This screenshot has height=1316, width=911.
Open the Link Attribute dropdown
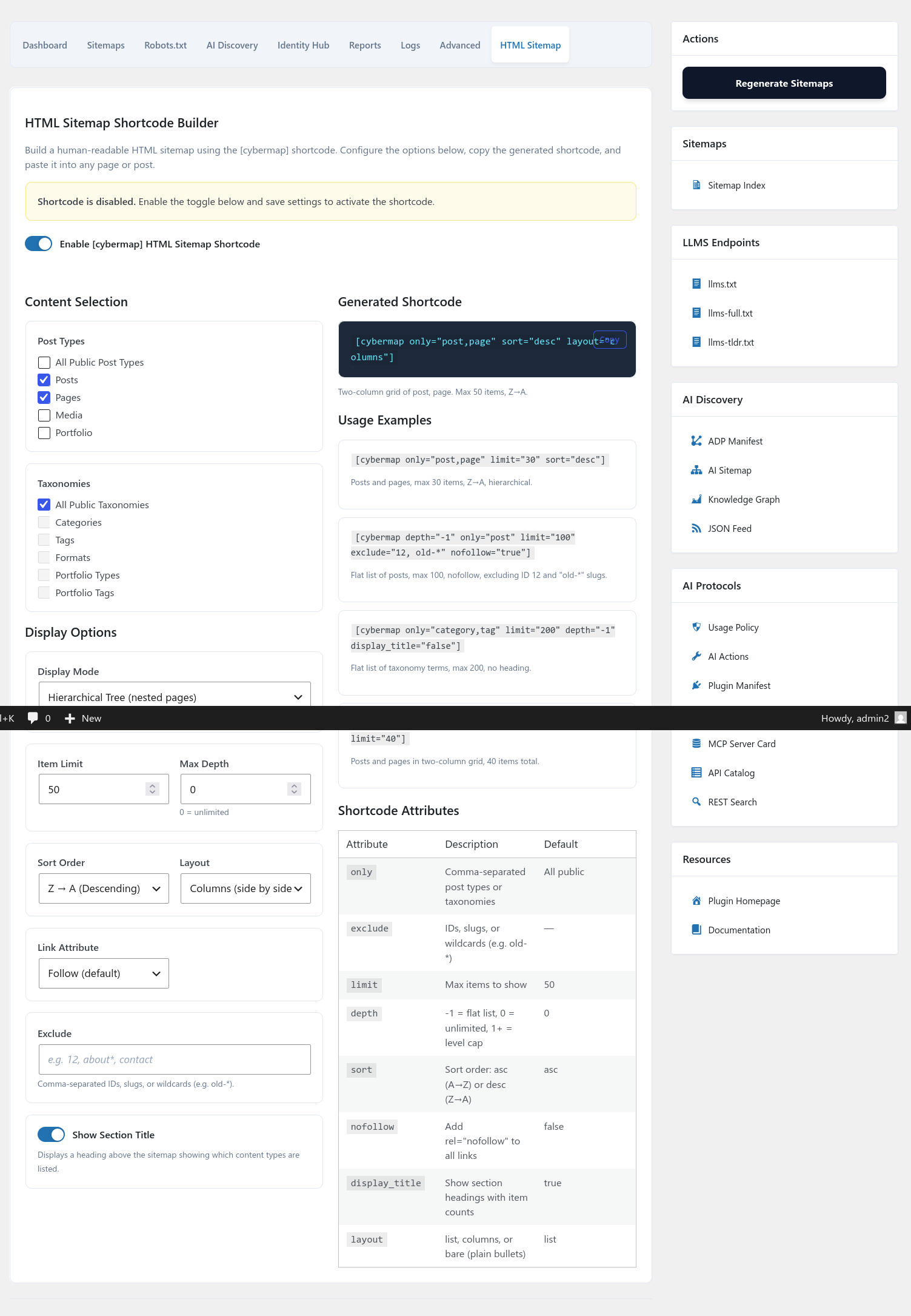pos(104,973)
